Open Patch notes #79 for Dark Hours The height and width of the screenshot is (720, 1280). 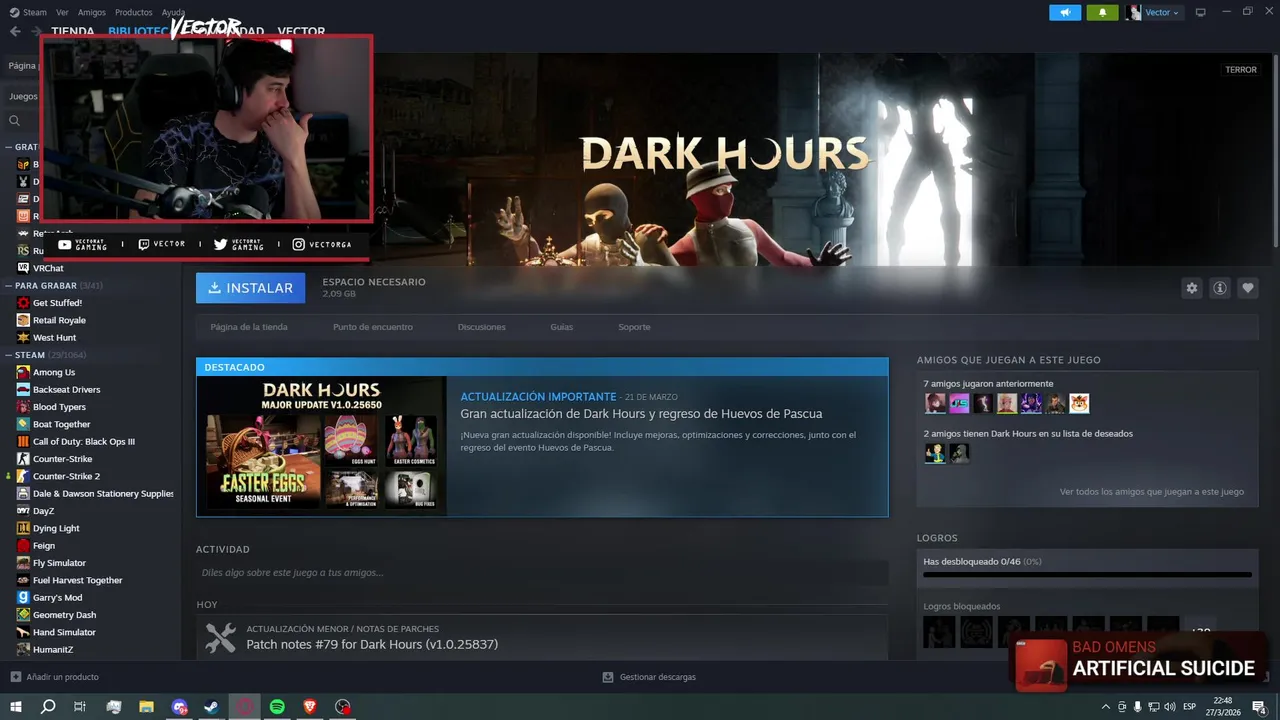point(372,645)
